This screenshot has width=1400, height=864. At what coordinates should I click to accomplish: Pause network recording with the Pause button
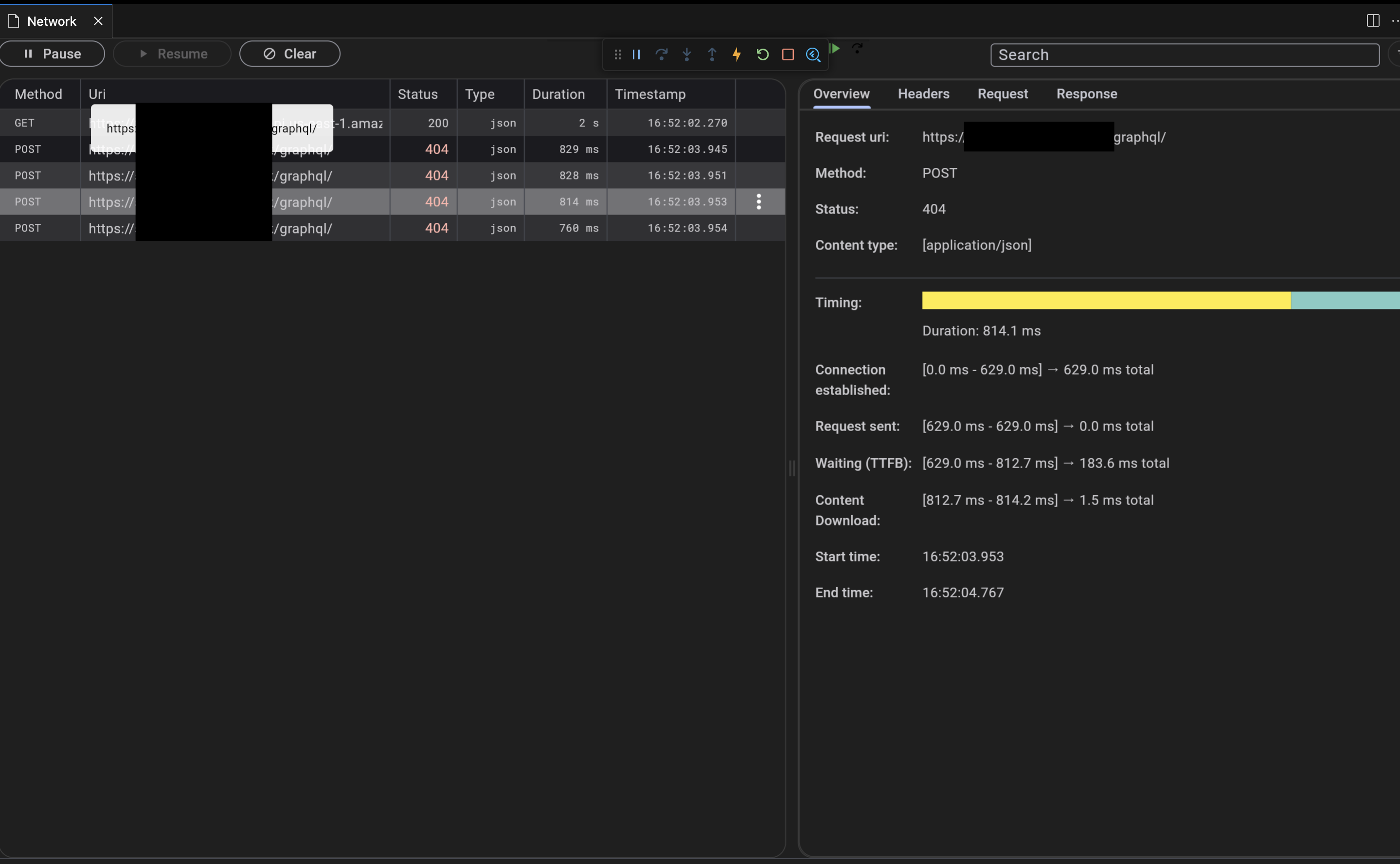[52, 53]
